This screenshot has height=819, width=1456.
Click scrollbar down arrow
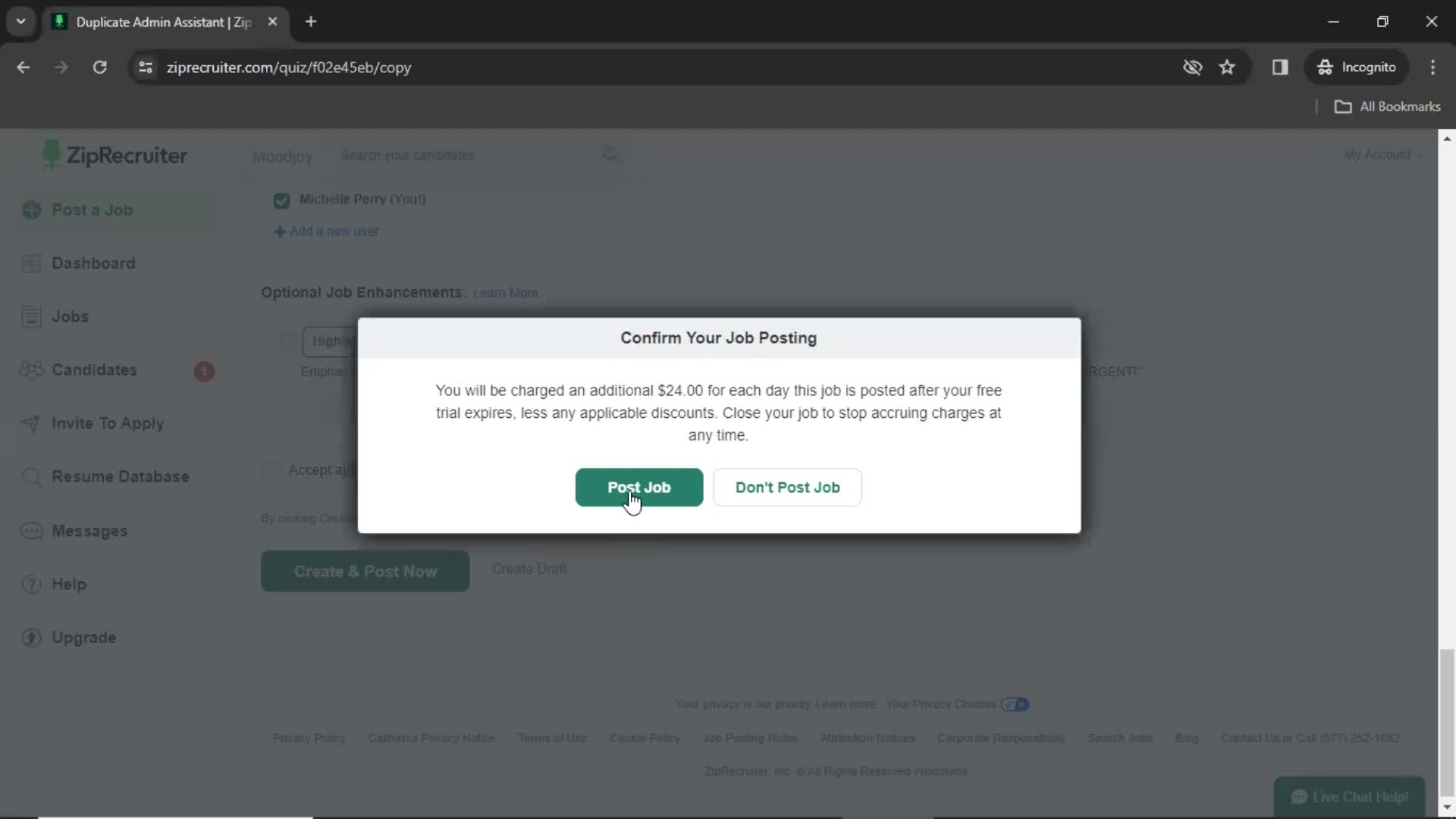1447,808
